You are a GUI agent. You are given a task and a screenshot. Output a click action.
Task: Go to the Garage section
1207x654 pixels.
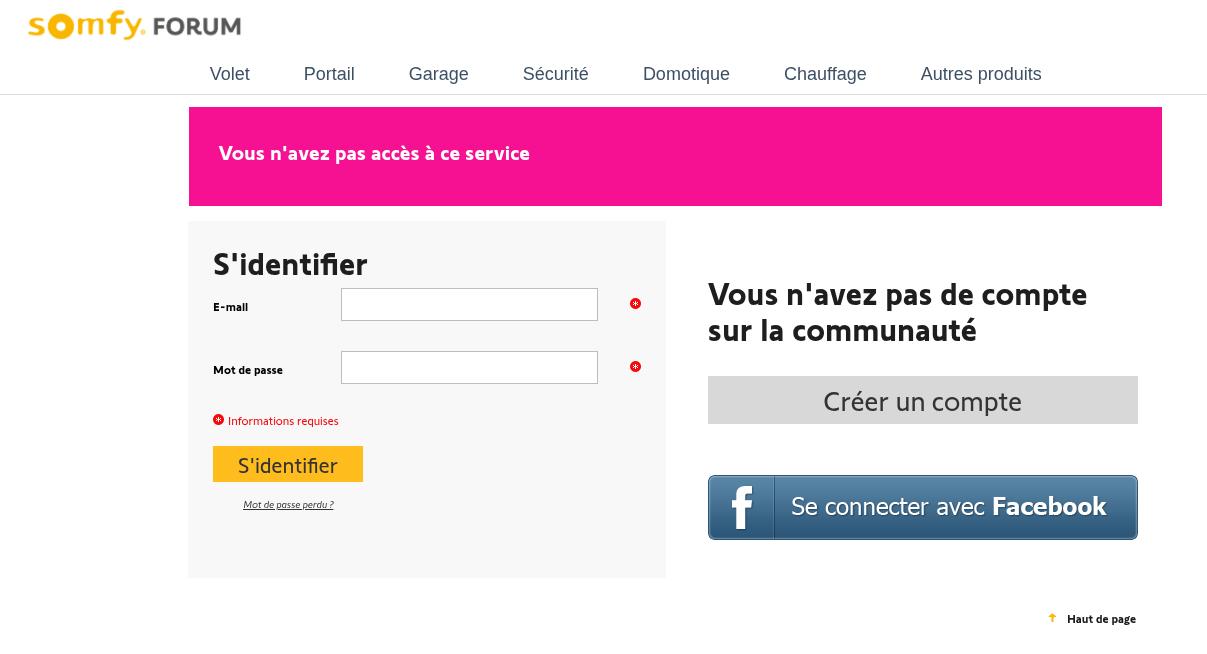(x=438, y=74)
